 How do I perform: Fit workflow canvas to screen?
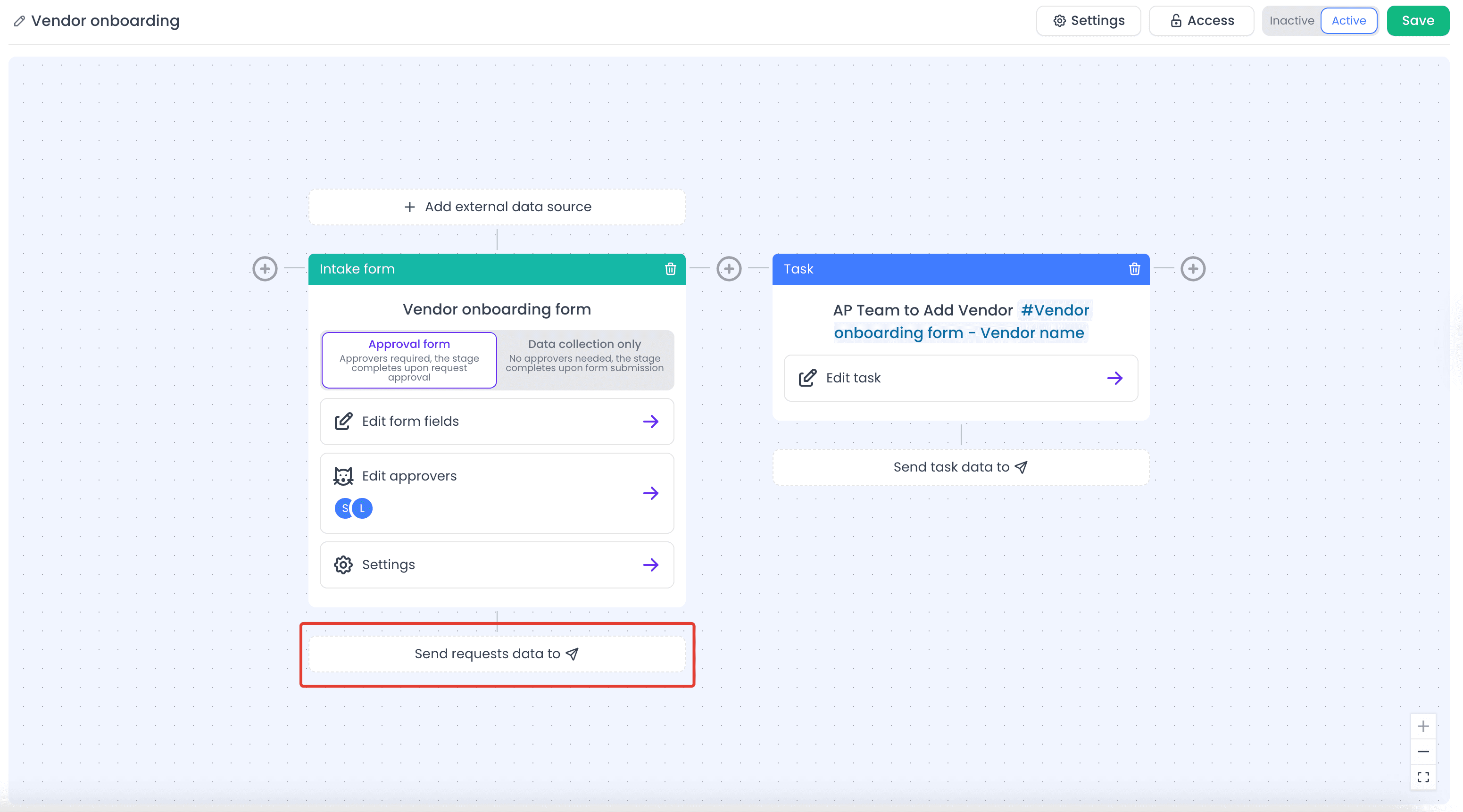1423,777
